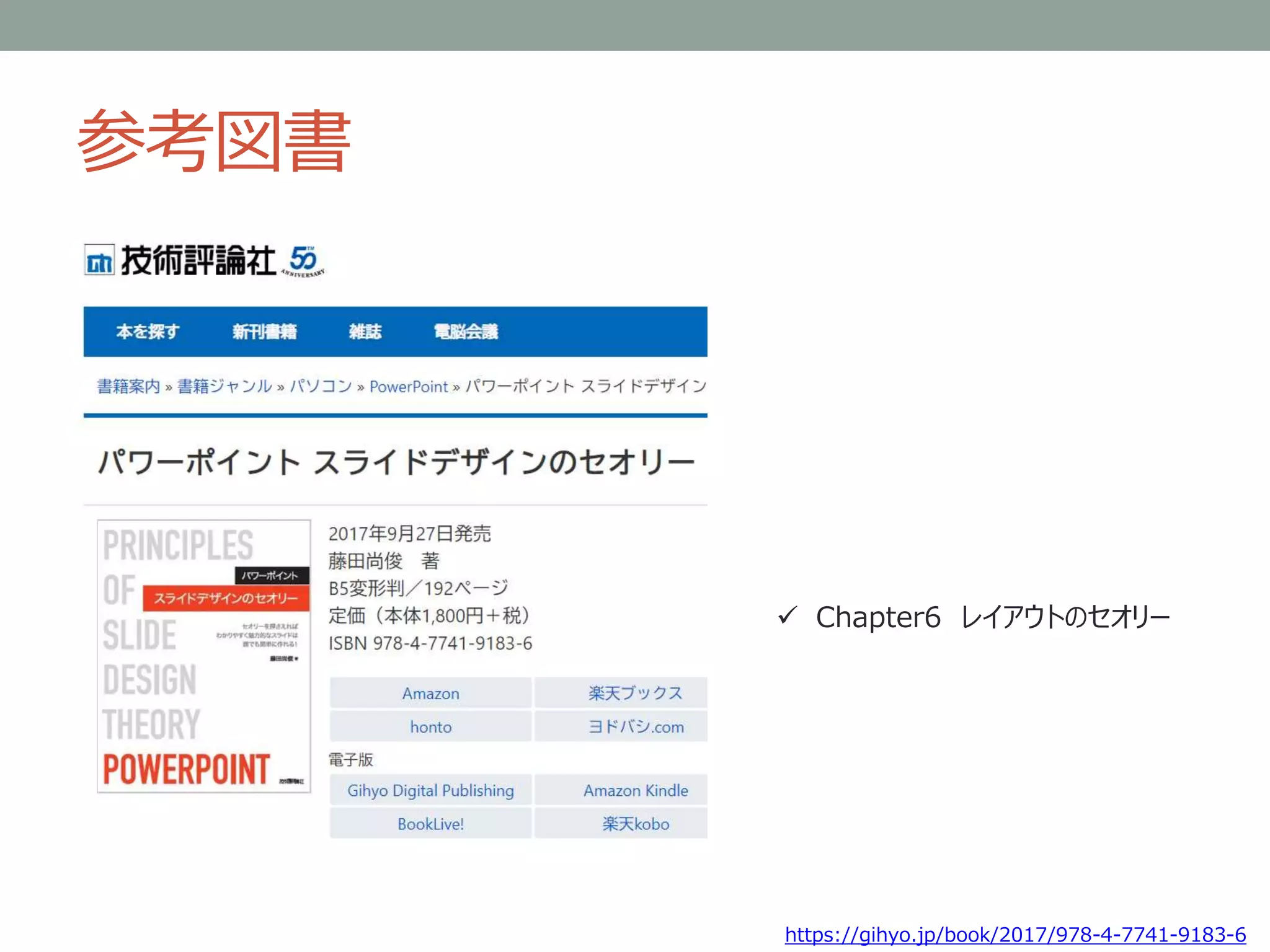Open Gihyo Digital Publishing e-book link

430,790
